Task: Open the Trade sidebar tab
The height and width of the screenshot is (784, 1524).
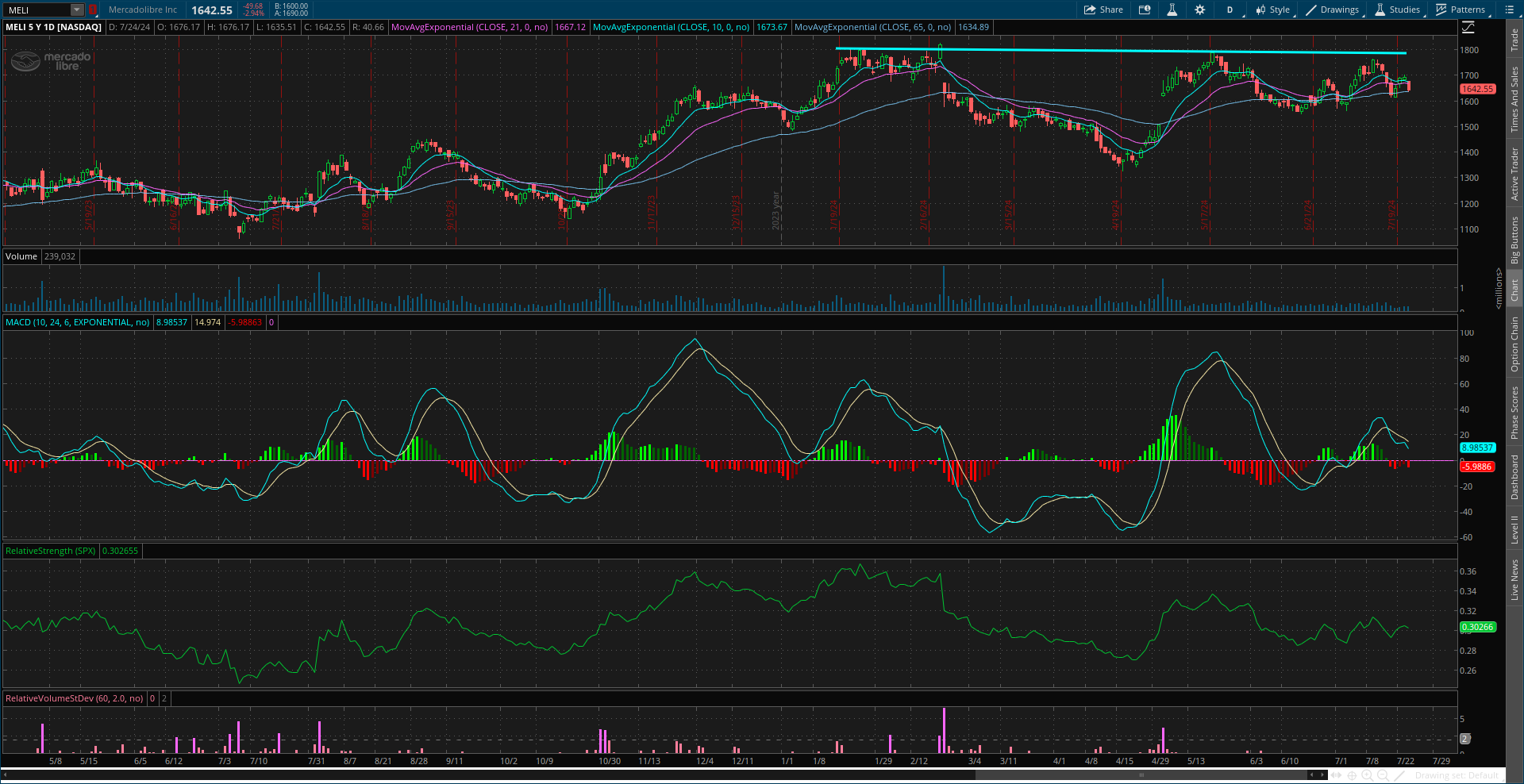Action: (x=1514, y=40)
